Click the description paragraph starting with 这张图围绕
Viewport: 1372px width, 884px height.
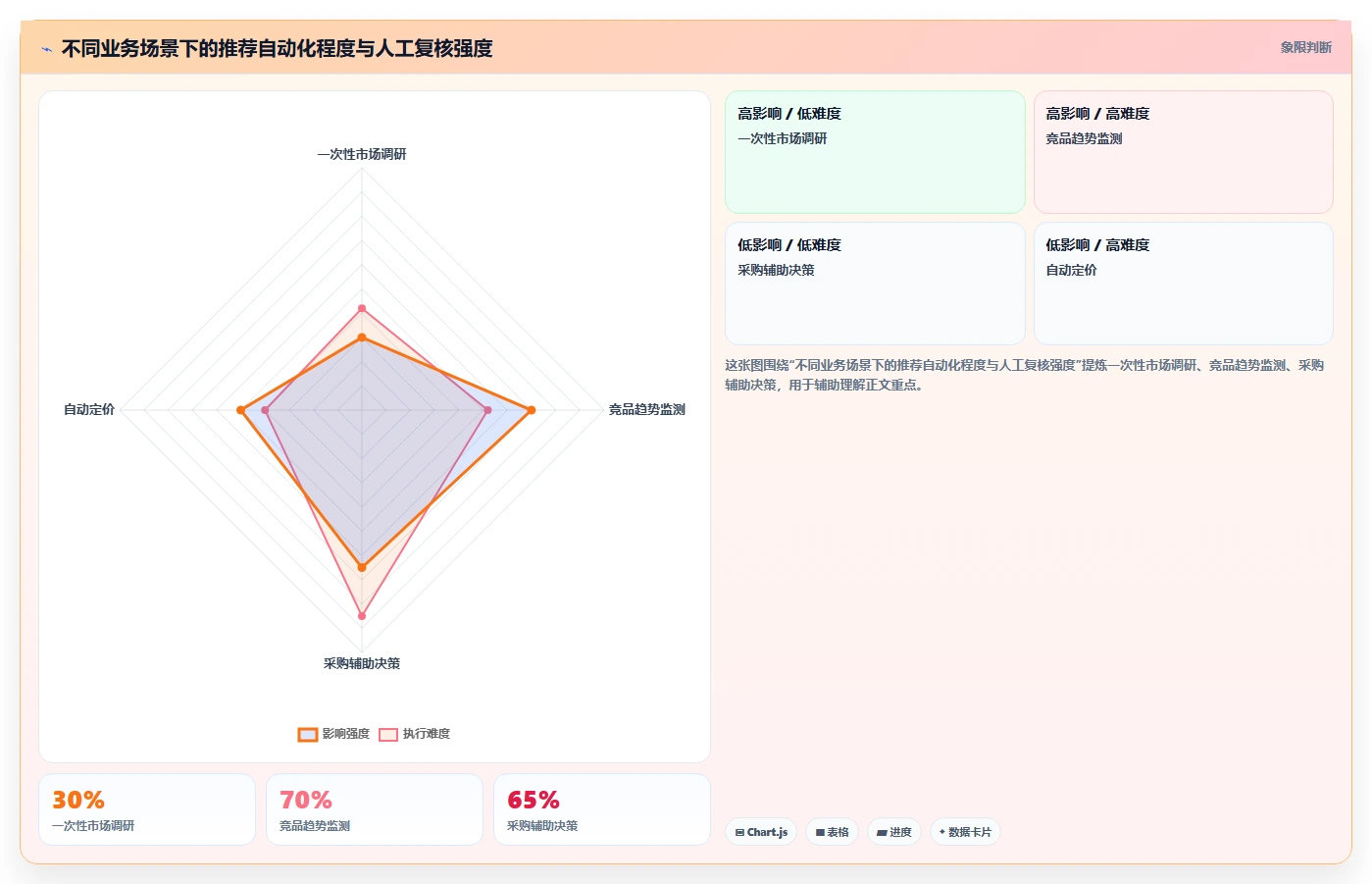(1025, 375)
